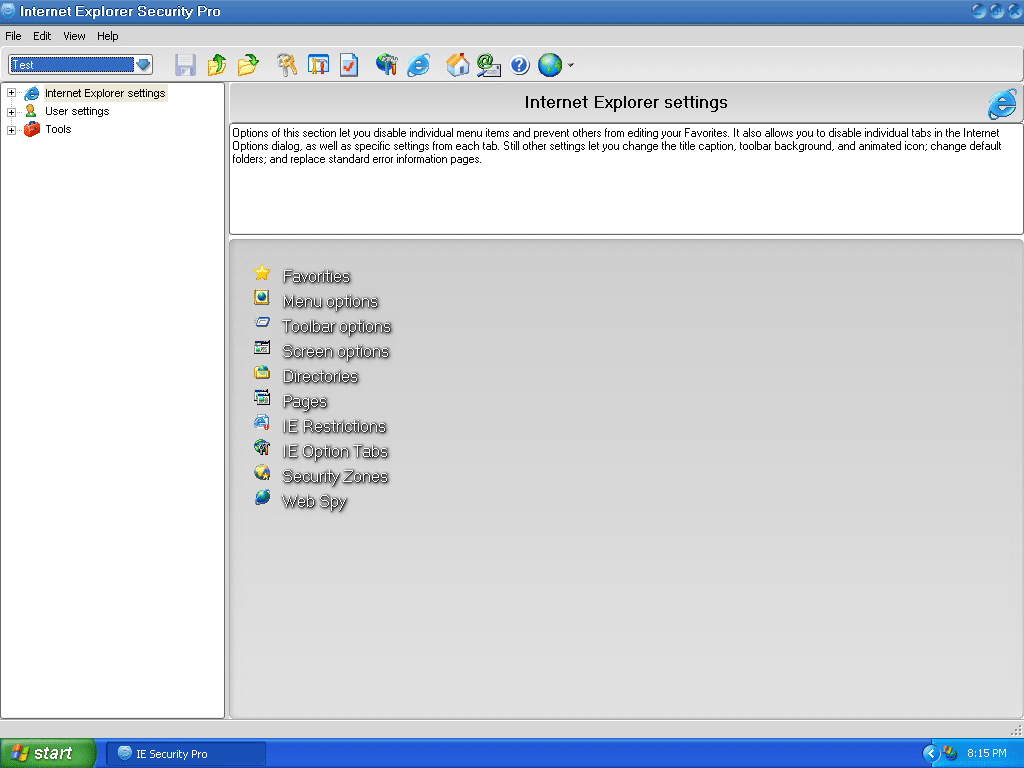The image size is (1024, 768).
Task: Click the keys icon in toolbar
Action: [287, 65]
